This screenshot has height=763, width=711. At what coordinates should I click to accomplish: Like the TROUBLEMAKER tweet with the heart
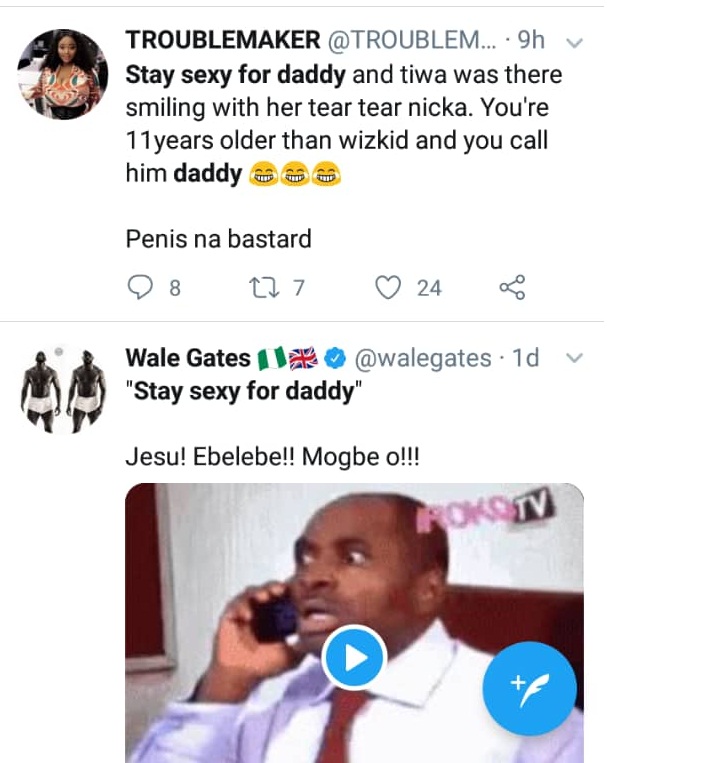[x=388, y=288]
